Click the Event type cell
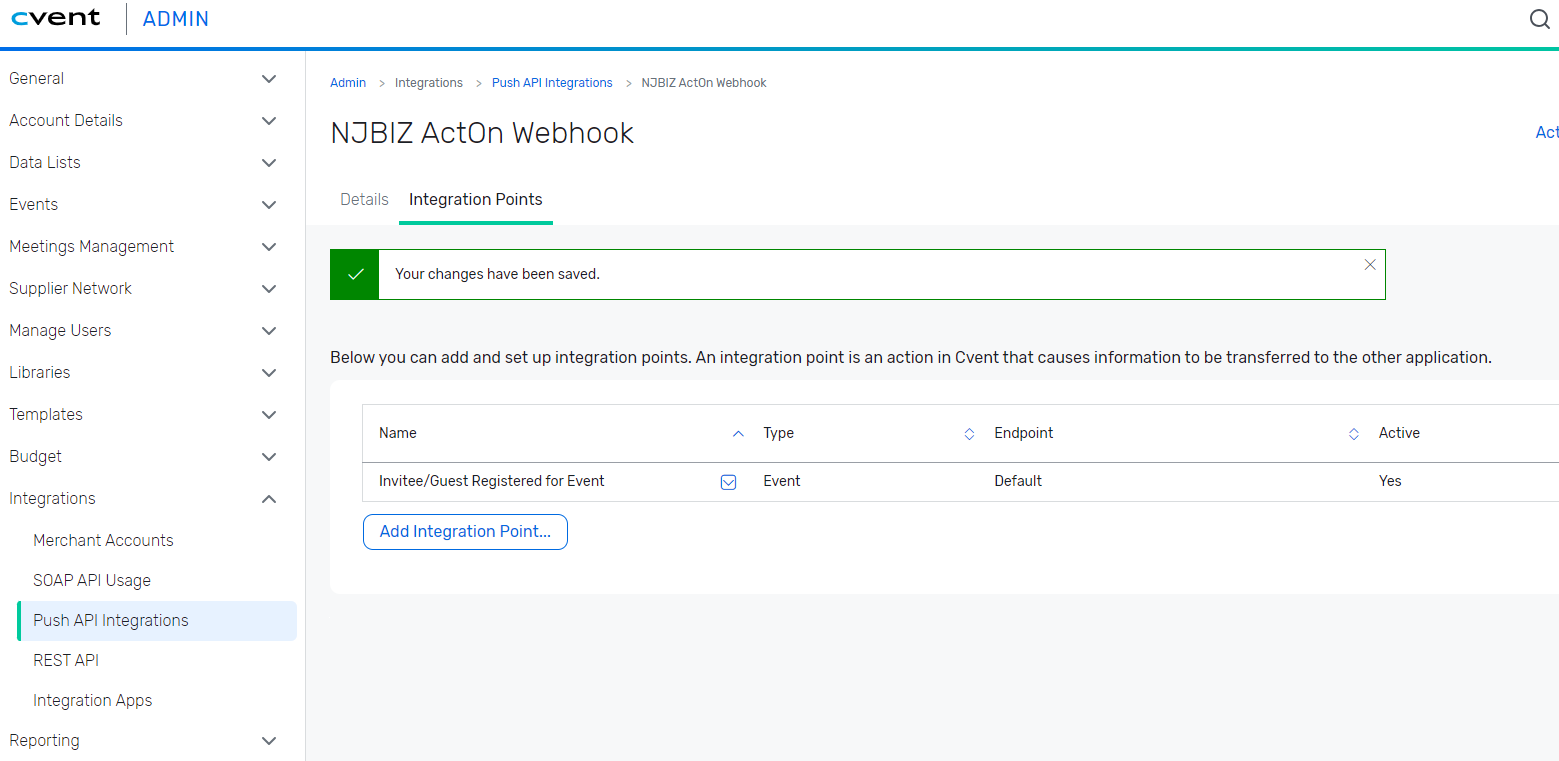 tap(782, 481)
